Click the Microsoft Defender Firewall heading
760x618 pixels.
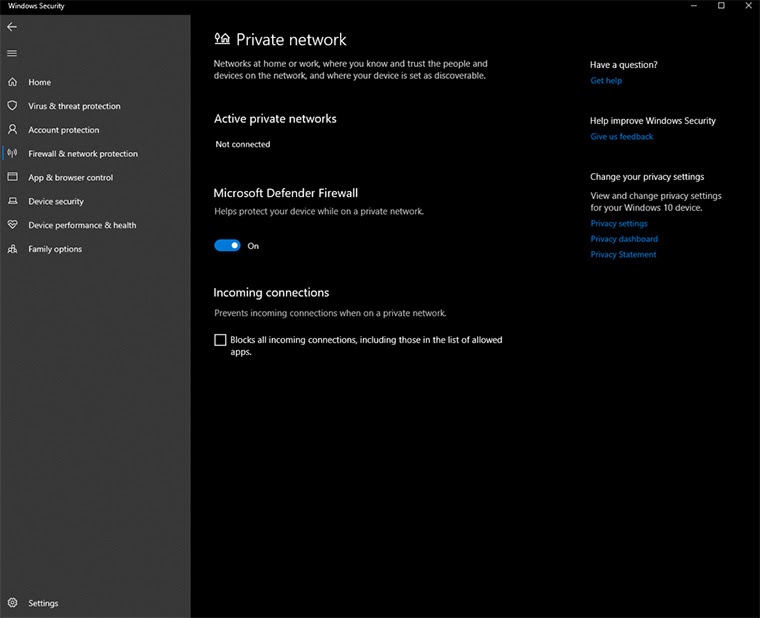[285, 193]
